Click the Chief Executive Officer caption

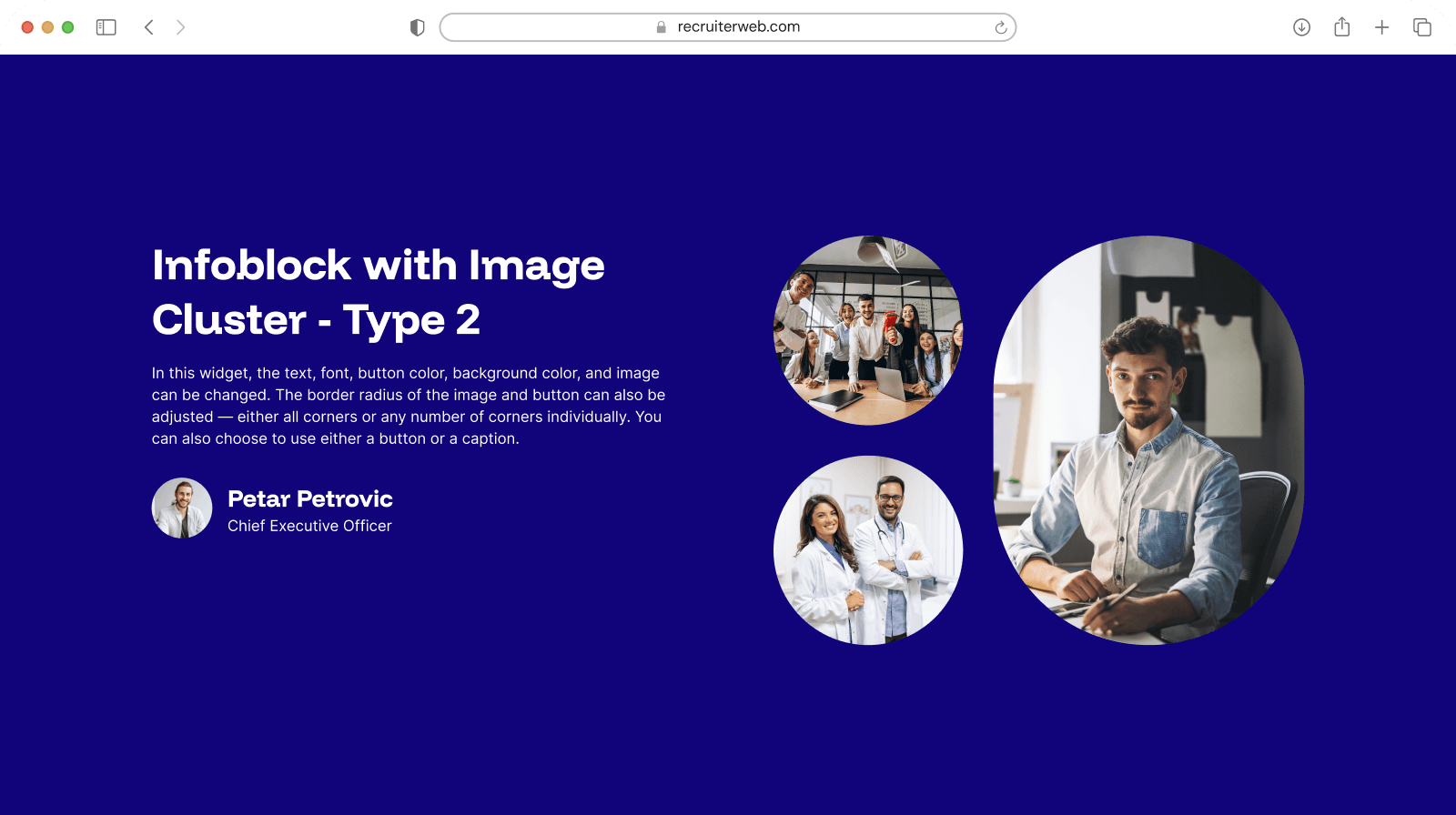coord(309,526)
